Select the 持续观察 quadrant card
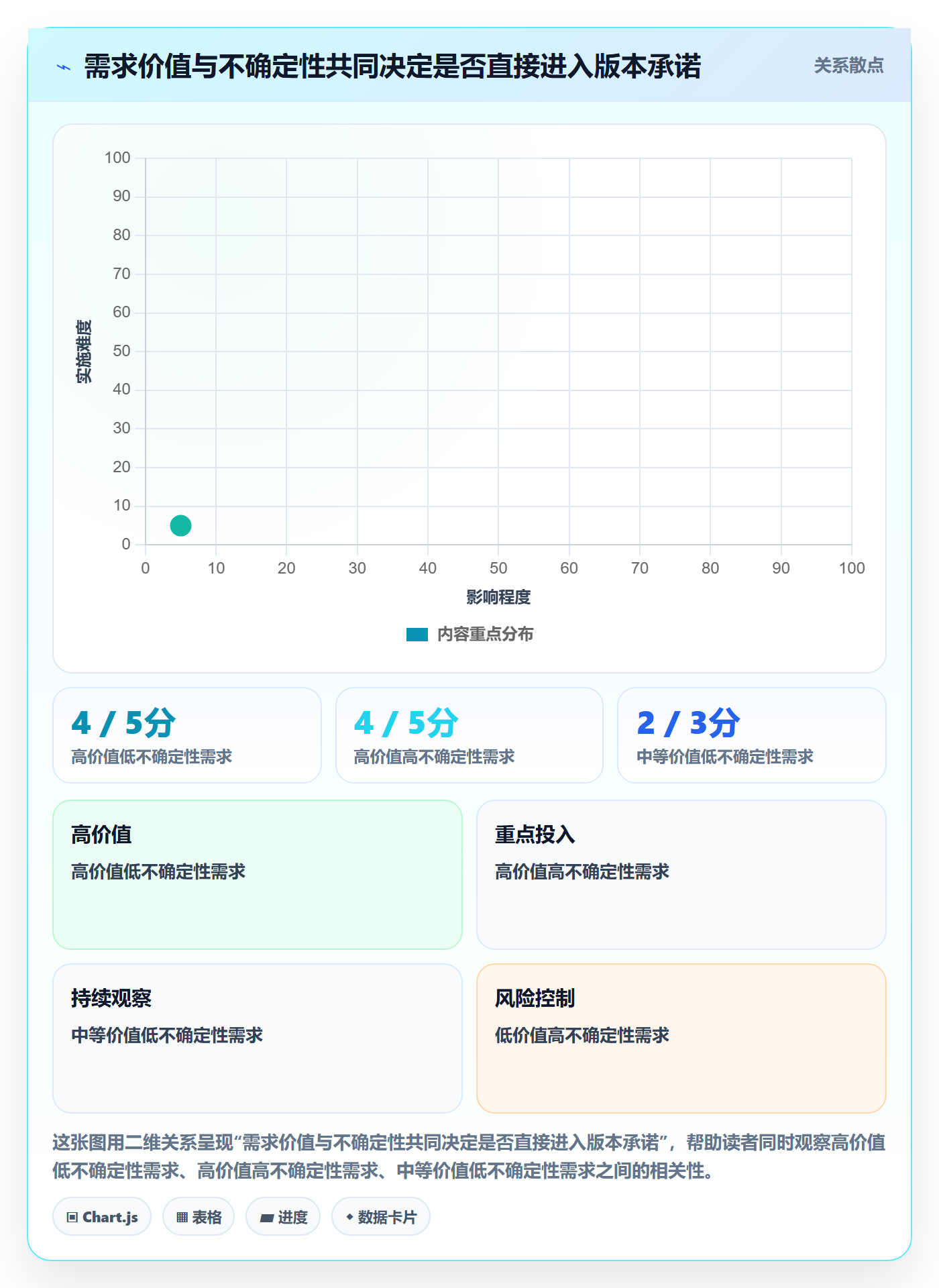This screenshot has width=939, height=1288. pos(258,1038)
